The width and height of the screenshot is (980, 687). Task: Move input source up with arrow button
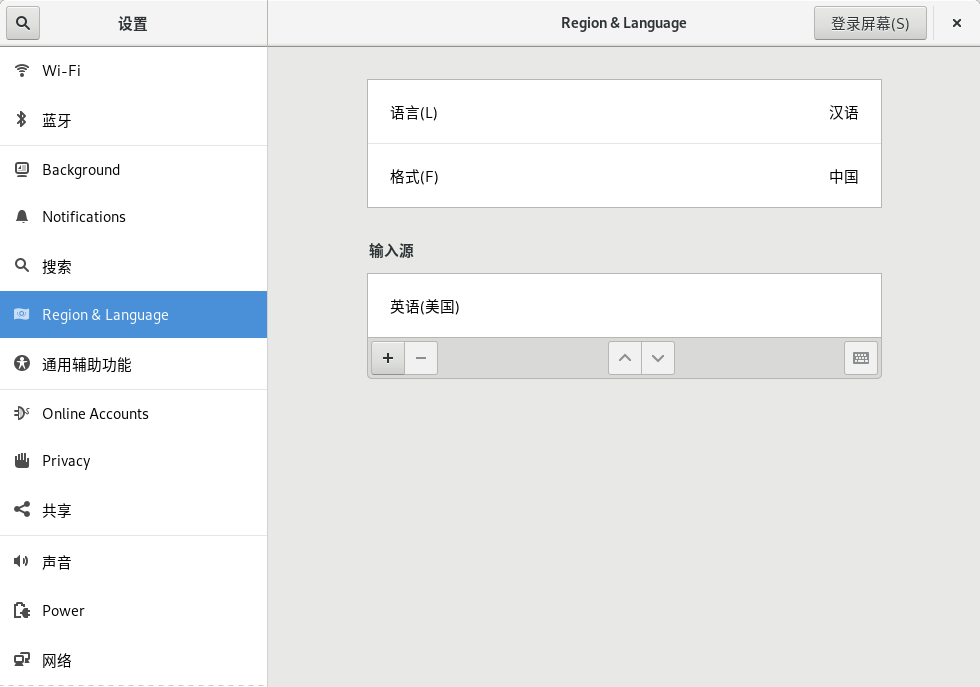tap(625, 358)
